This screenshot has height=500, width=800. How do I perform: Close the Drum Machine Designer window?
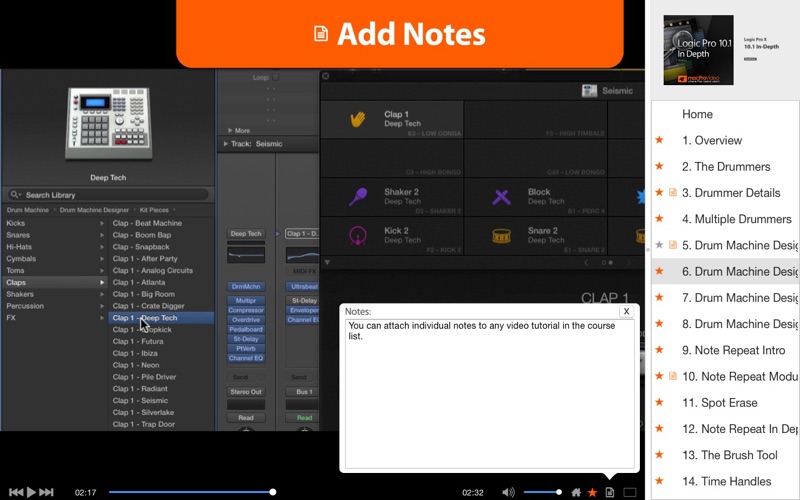(x=326, y=76)
